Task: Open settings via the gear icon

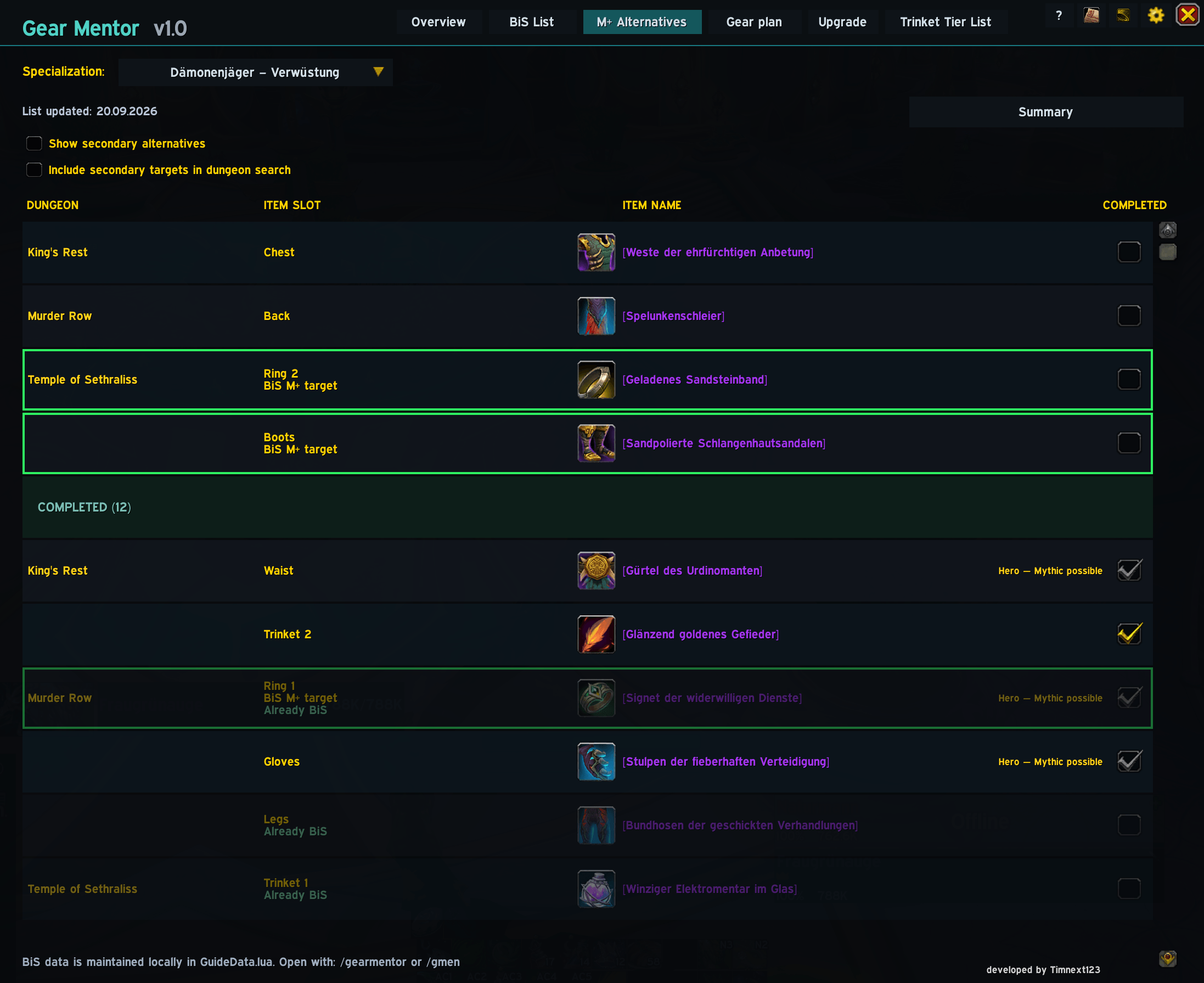Action: click(x=1155, y=15)
